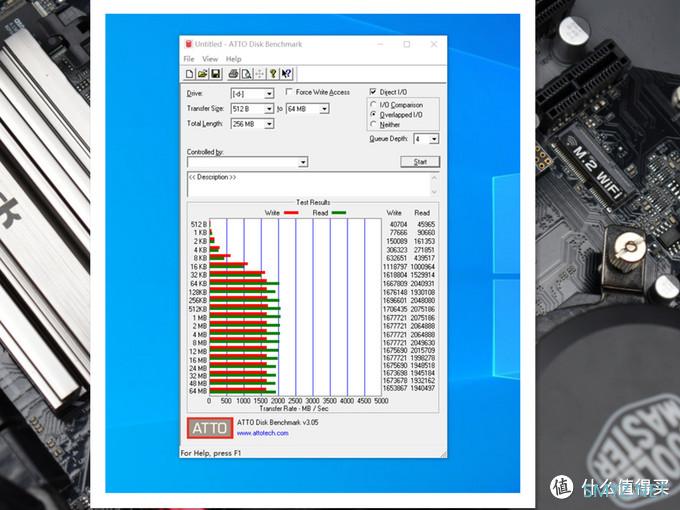Open the Queue Depth dropdown
Image resolution: width=680 pixels, height=510 pixels.
(434, 139)
